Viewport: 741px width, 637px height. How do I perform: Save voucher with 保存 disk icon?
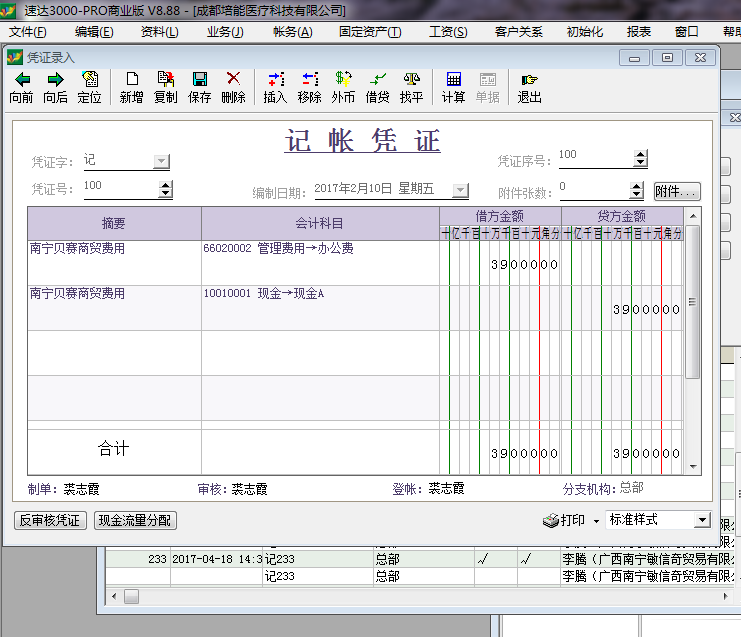(199, 87)
